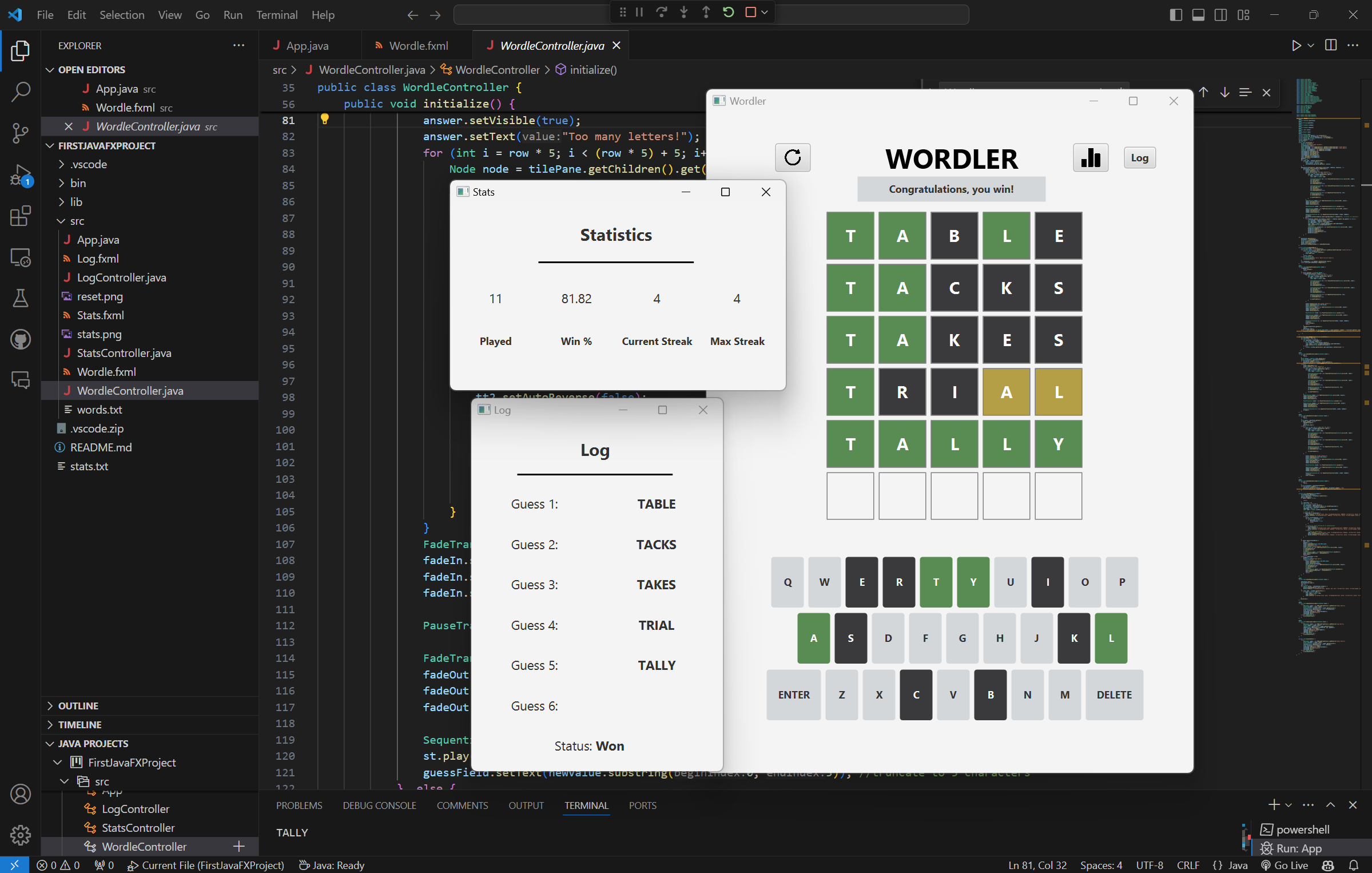This screenshot has width=1372, height=873.
Task: Pause the debug session
Action: point(639,12)
